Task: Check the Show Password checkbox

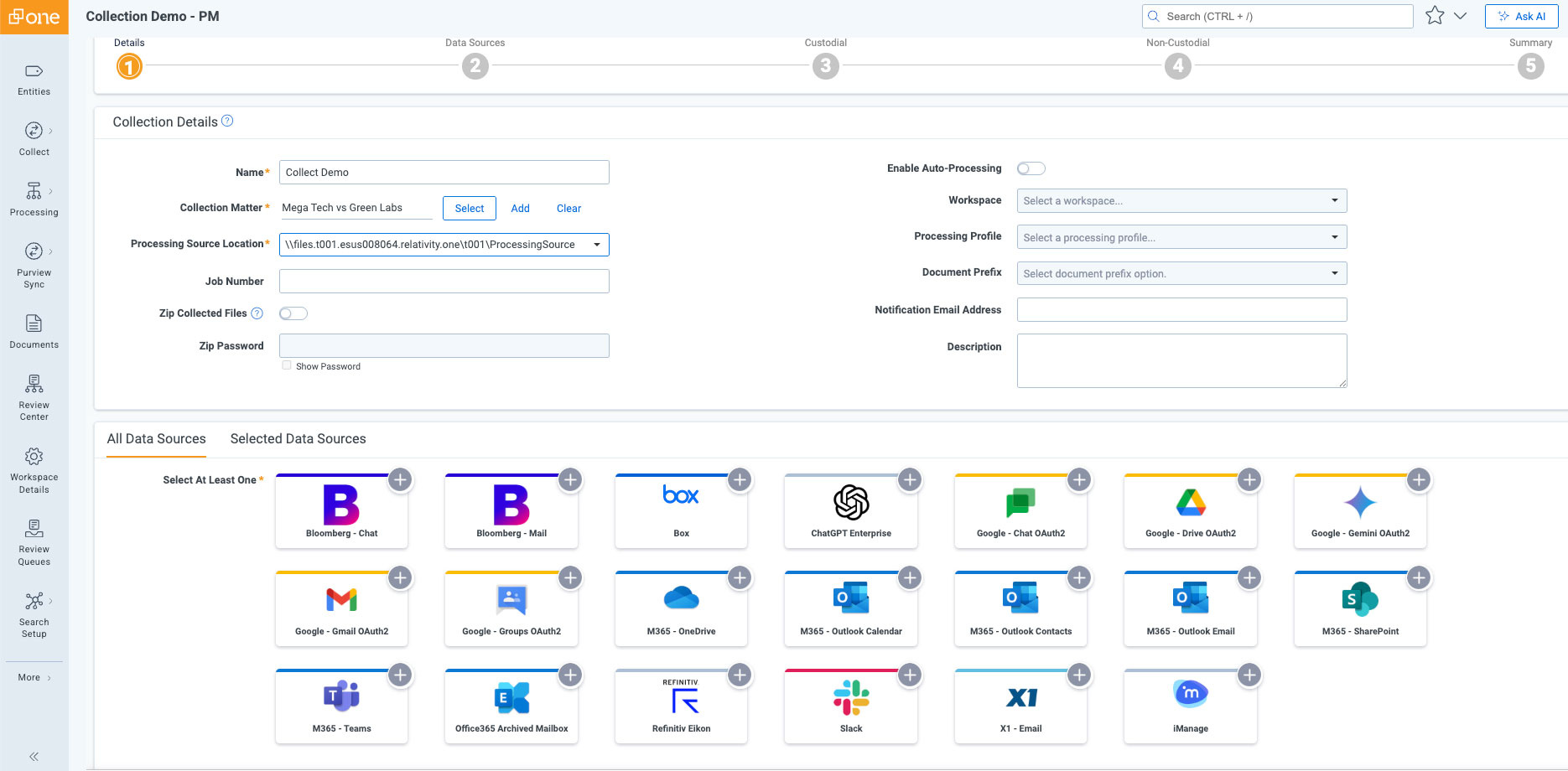Action: (x=287, y=365)
